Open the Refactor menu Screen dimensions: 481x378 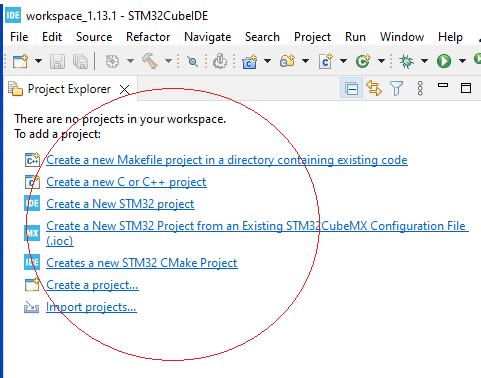coord(148,37)
